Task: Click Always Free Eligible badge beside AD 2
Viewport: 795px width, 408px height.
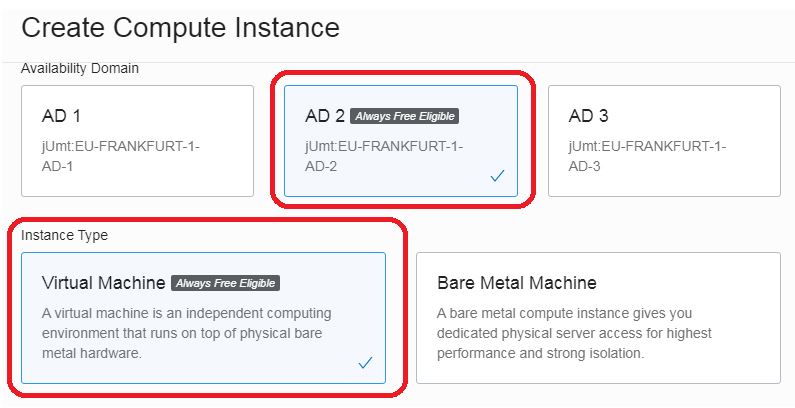Action: 404,116
